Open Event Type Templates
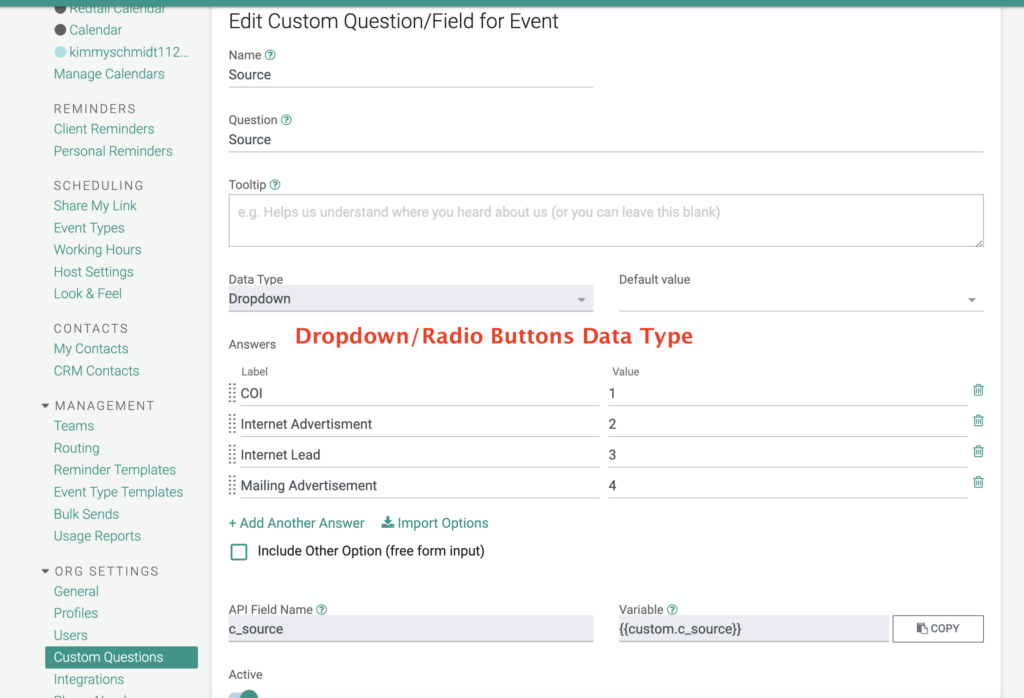Image resolution: width=1024 pixels, height=698 pixels. click(x=118, y=492)
